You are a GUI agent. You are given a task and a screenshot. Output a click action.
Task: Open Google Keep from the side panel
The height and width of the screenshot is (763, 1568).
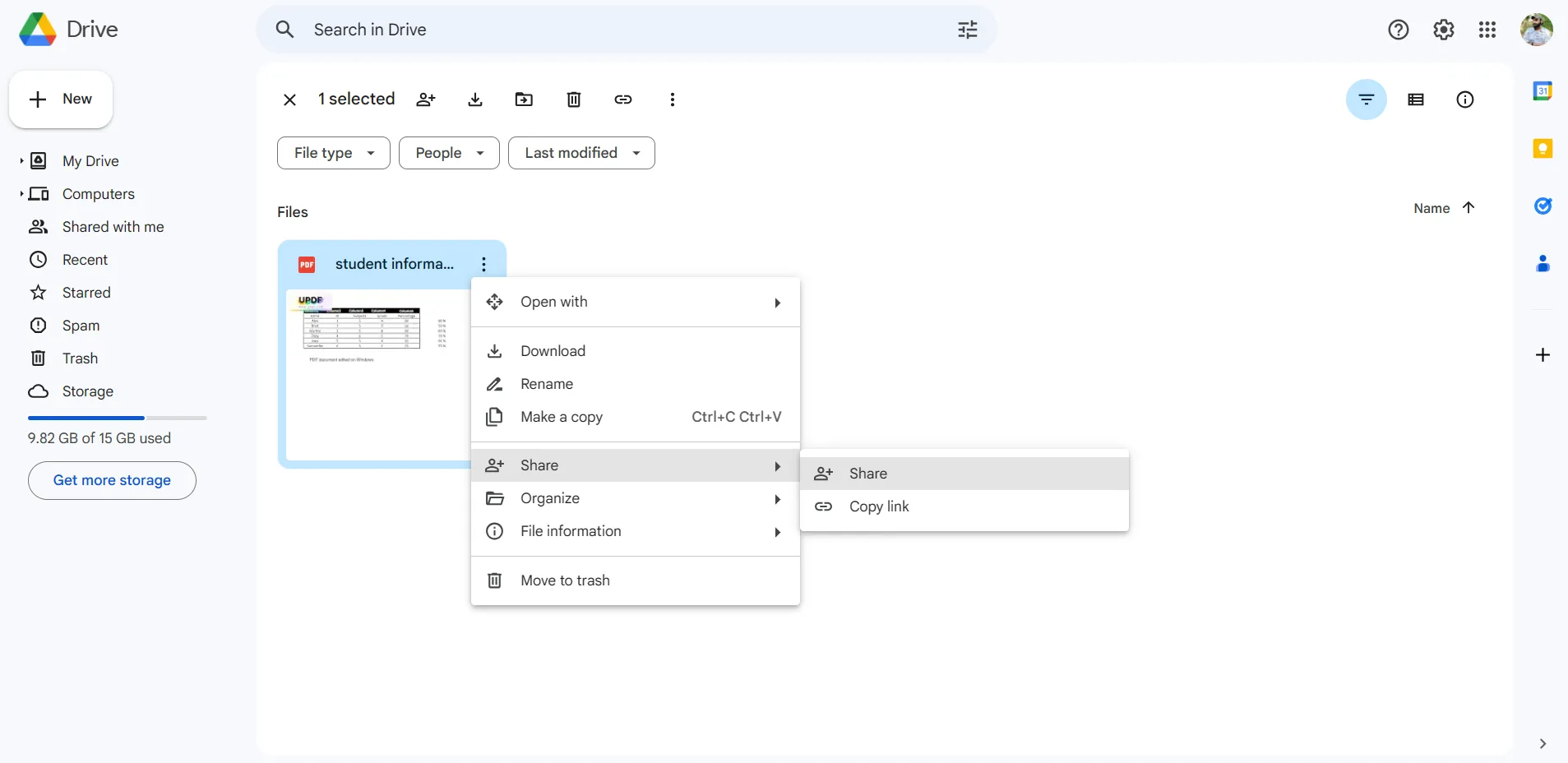click(x=1544, y=149)
